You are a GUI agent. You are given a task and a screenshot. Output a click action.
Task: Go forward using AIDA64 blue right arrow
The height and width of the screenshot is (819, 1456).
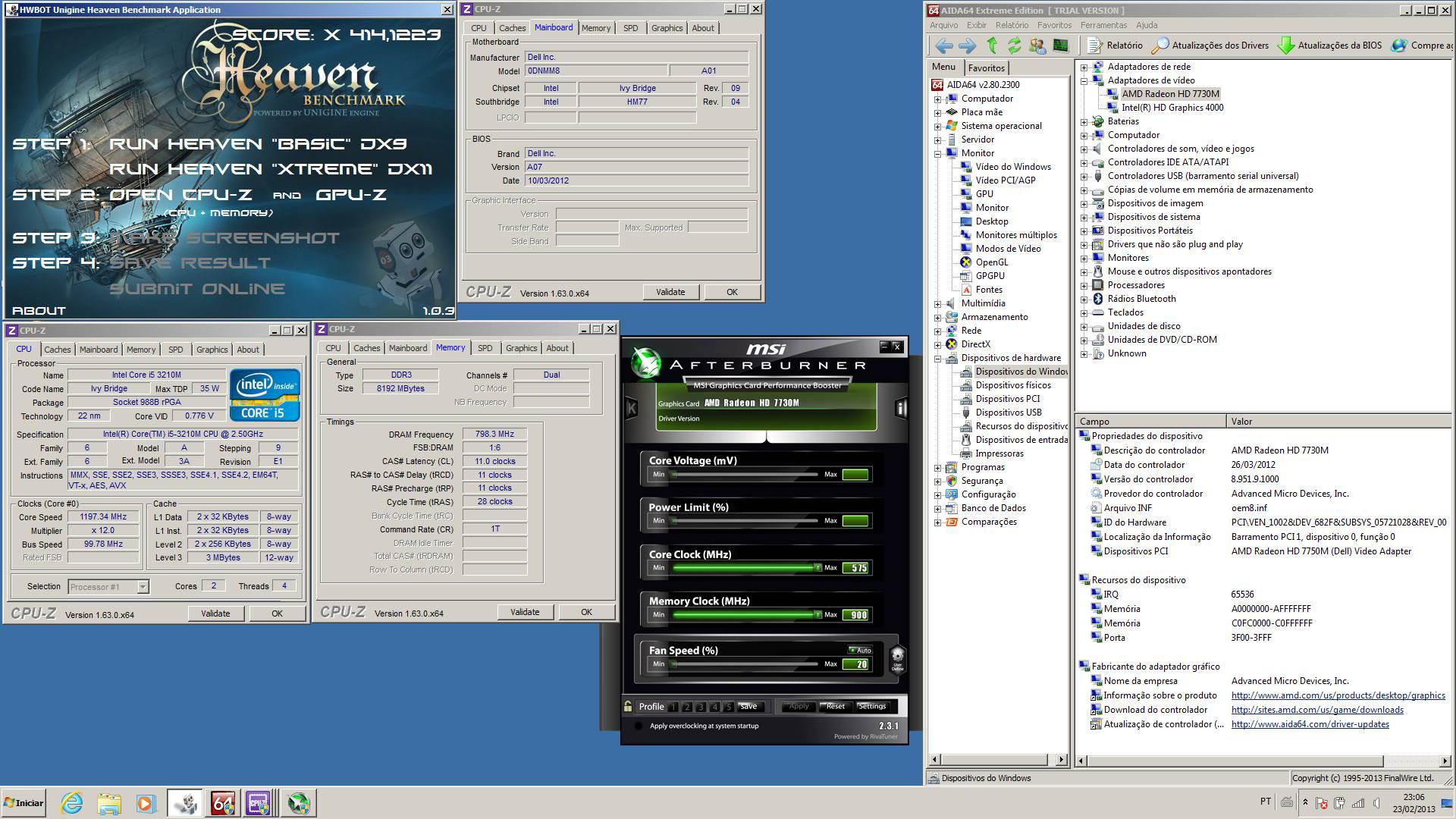967,45
